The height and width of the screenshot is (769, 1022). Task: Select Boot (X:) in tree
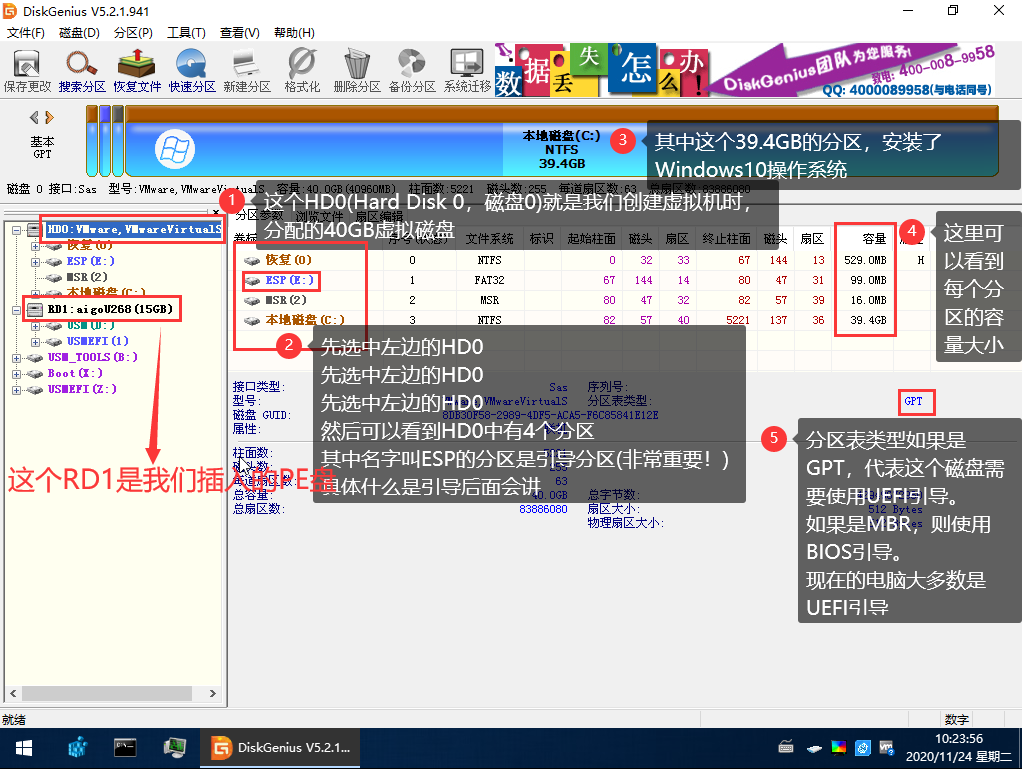(75, 373)
